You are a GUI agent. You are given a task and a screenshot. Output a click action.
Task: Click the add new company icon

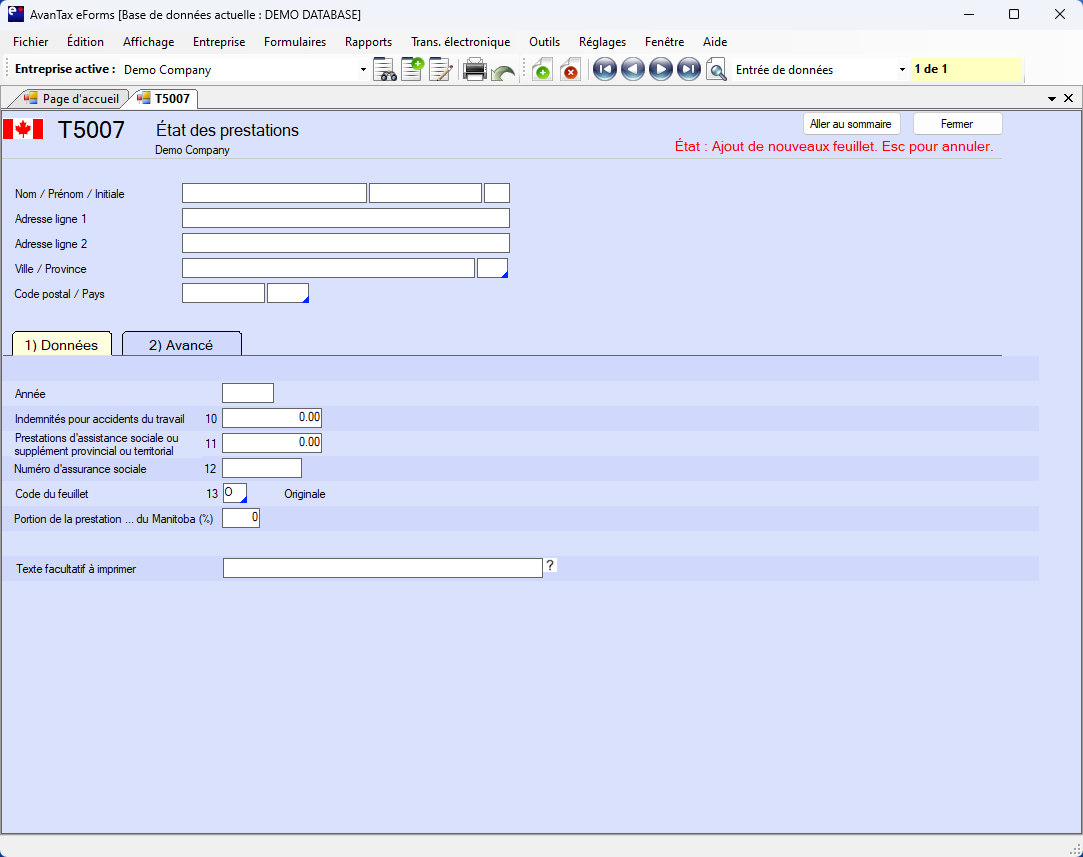pos(412,70)
